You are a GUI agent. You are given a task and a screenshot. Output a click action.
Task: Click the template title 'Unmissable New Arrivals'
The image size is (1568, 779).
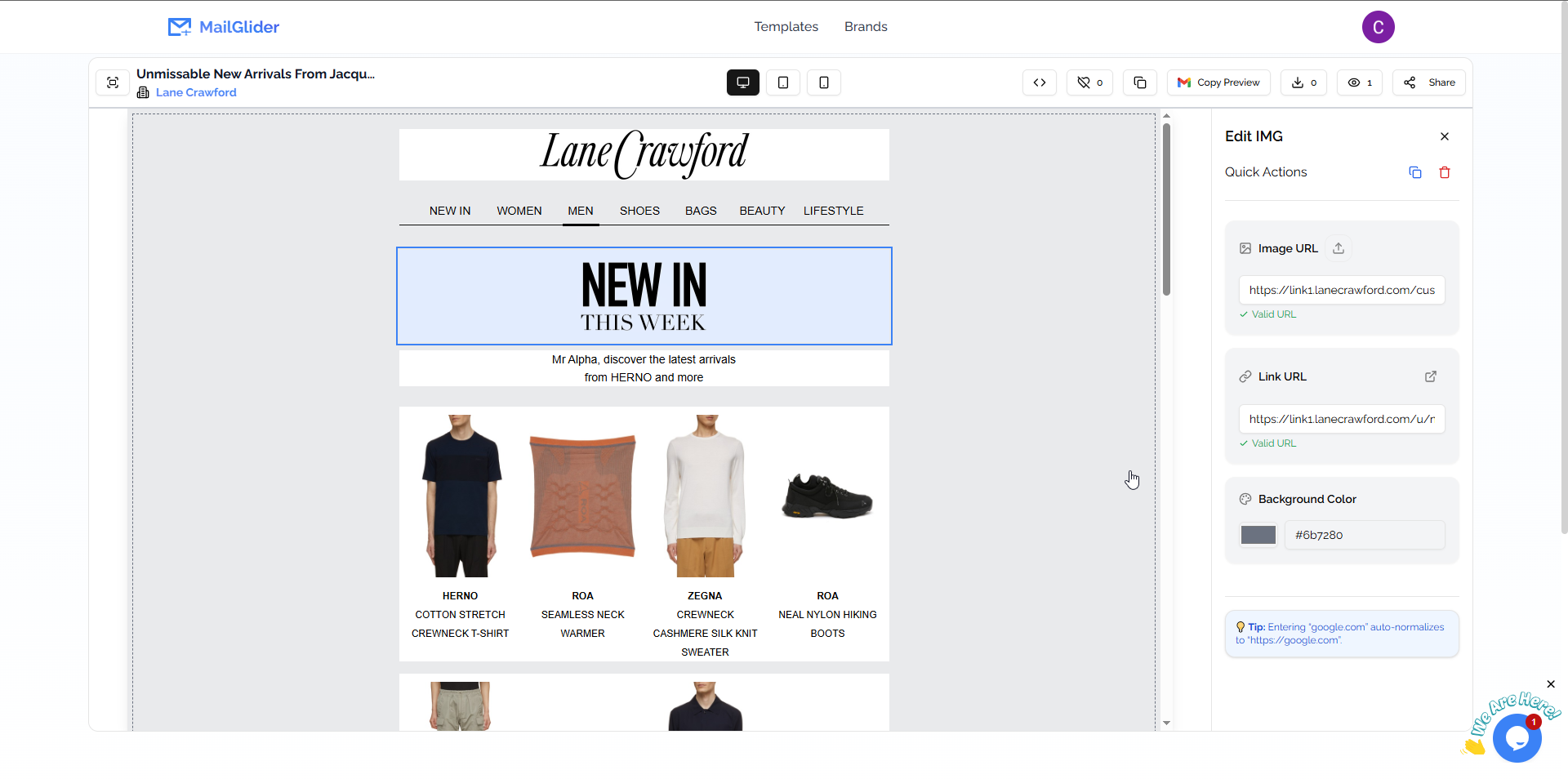pyautogui.click(x=256, y=73)
